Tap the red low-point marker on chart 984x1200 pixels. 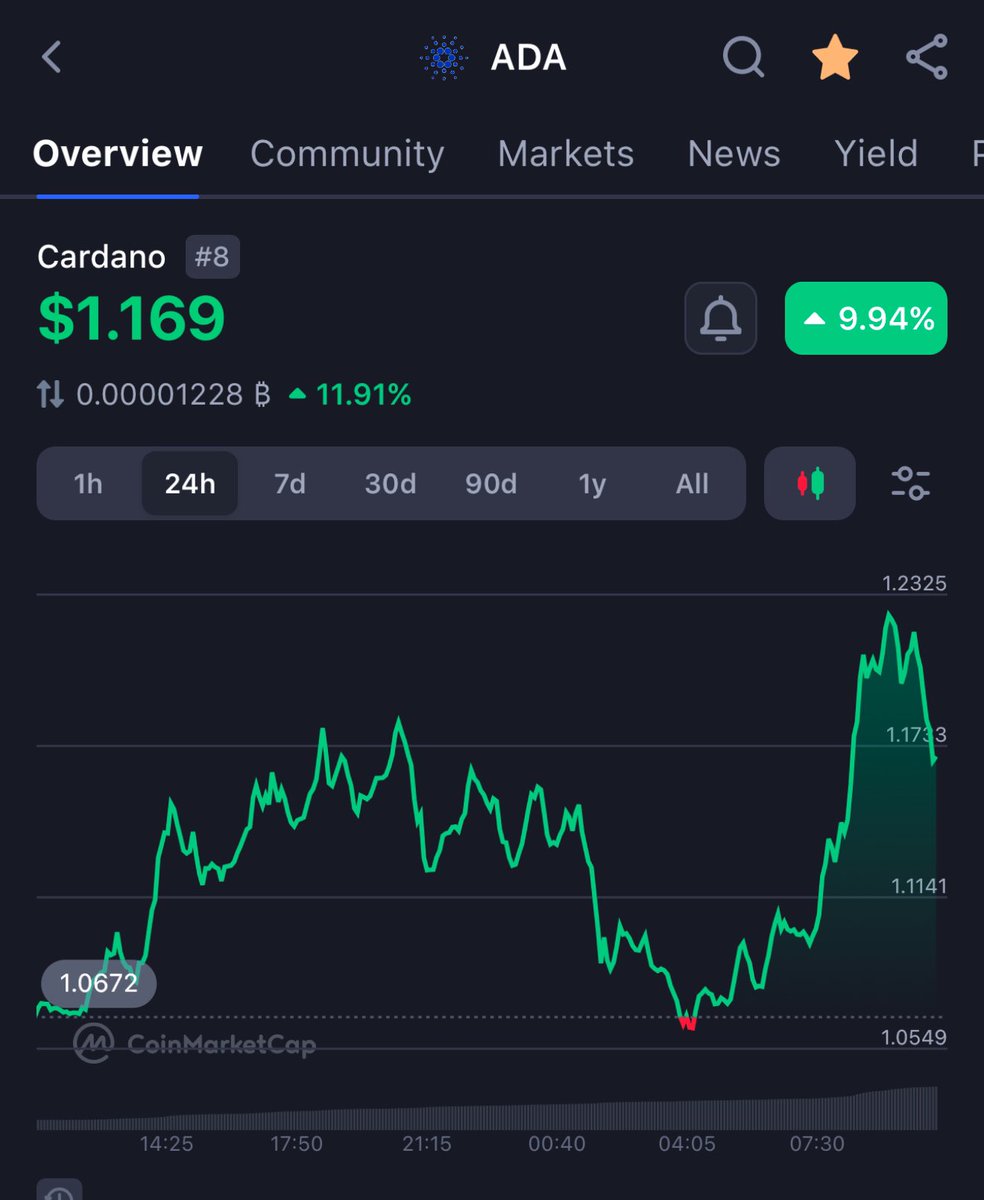pyautogui.click(x=687, y=1022)
